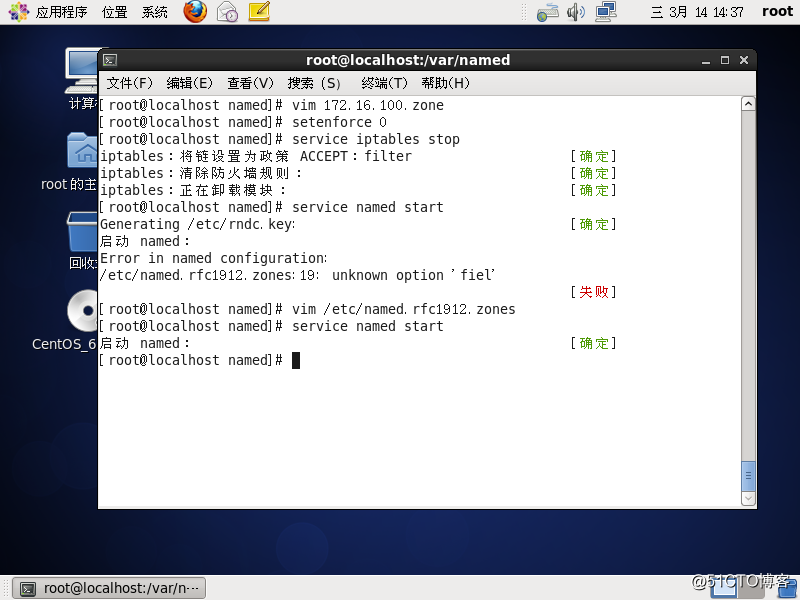
Task: Select the terminal taskbar button root@localhost:/var/n…
Action: pos(109,588)
